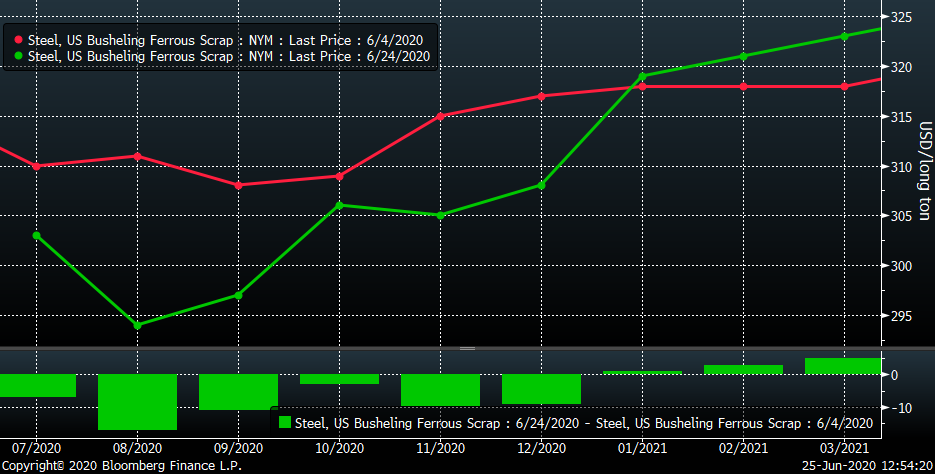Select the red data point at 09/2020
This screenshot has width=935, height=474.
(x=238, y=185)
